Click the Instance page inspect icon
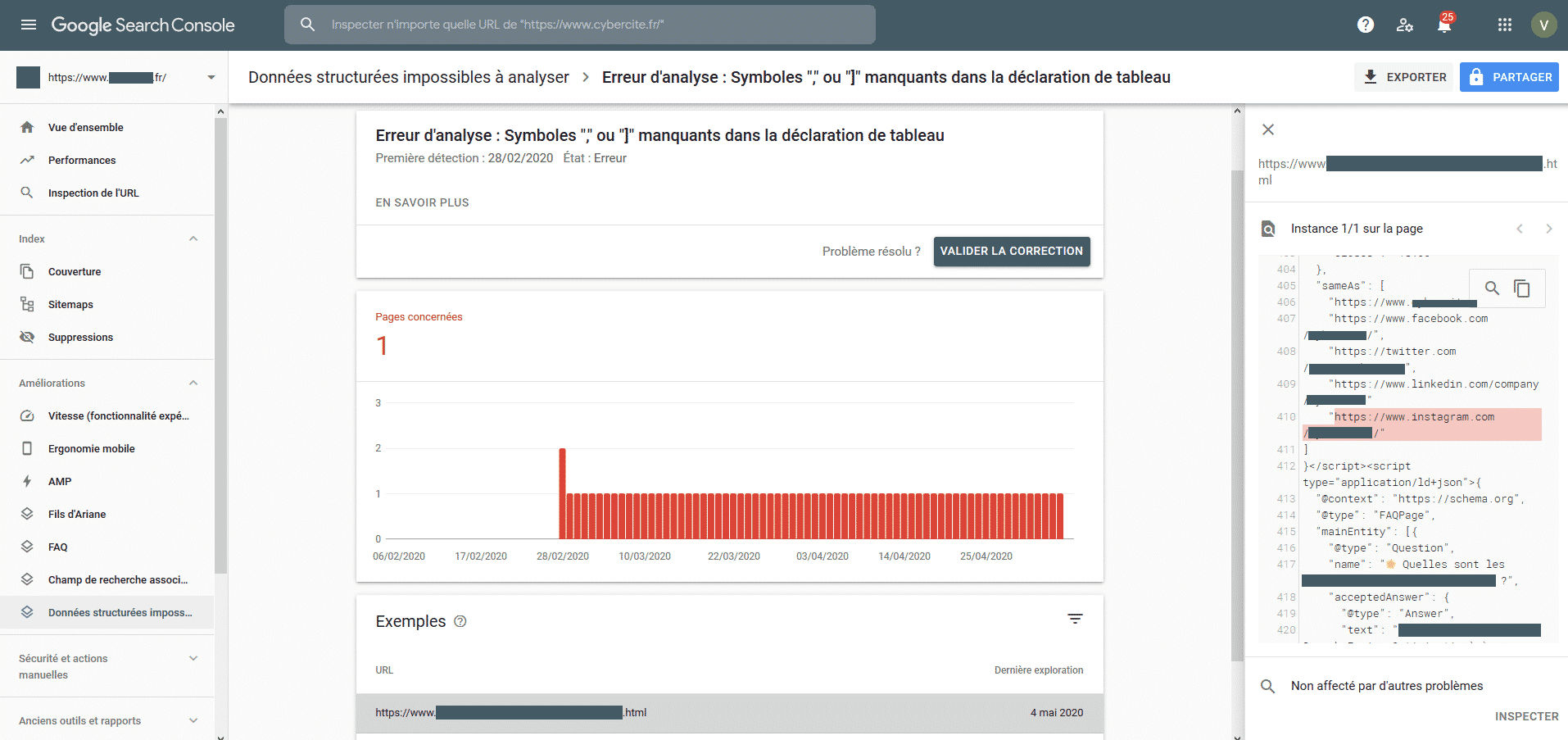Viewport: 1568px width, 740px height. click(1268, 229)
